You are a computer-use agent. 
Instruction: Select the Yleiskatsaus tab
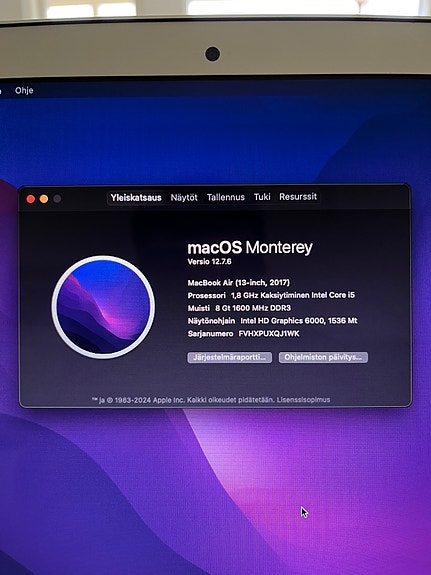tap(136, 198)
